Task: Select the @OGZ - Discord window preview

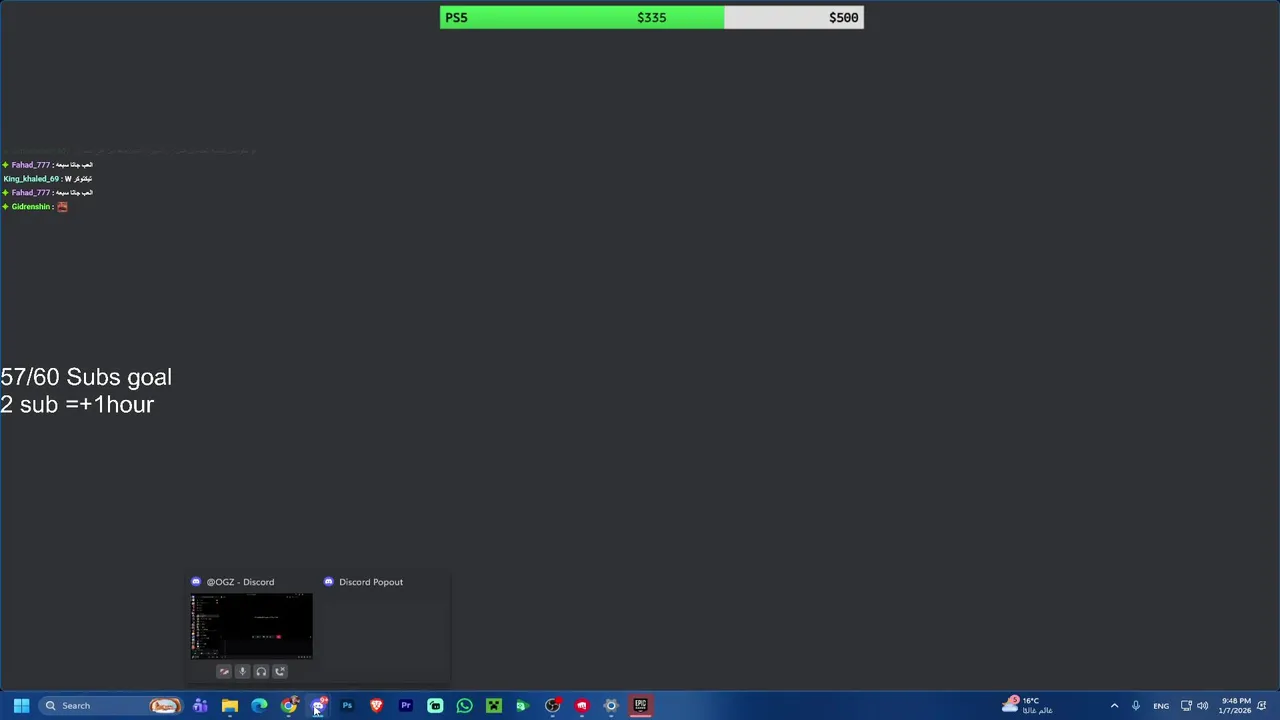Action: click(x=251, y=626)
